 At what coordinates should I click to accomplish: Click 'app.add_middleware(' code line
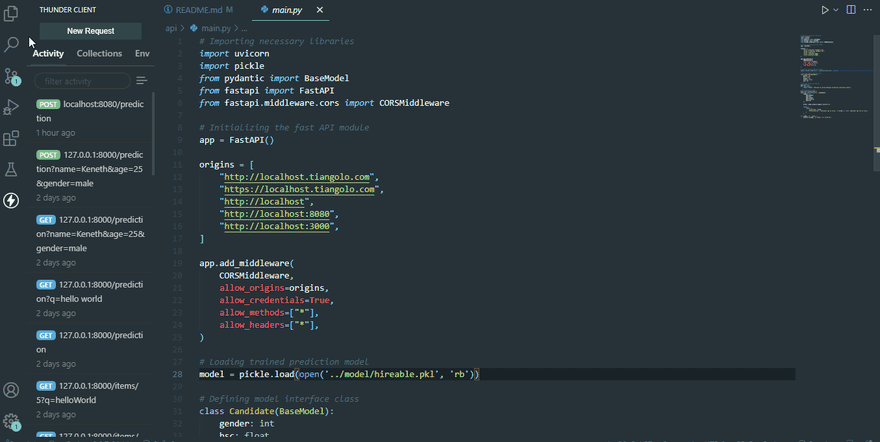(x=246, y=263)
